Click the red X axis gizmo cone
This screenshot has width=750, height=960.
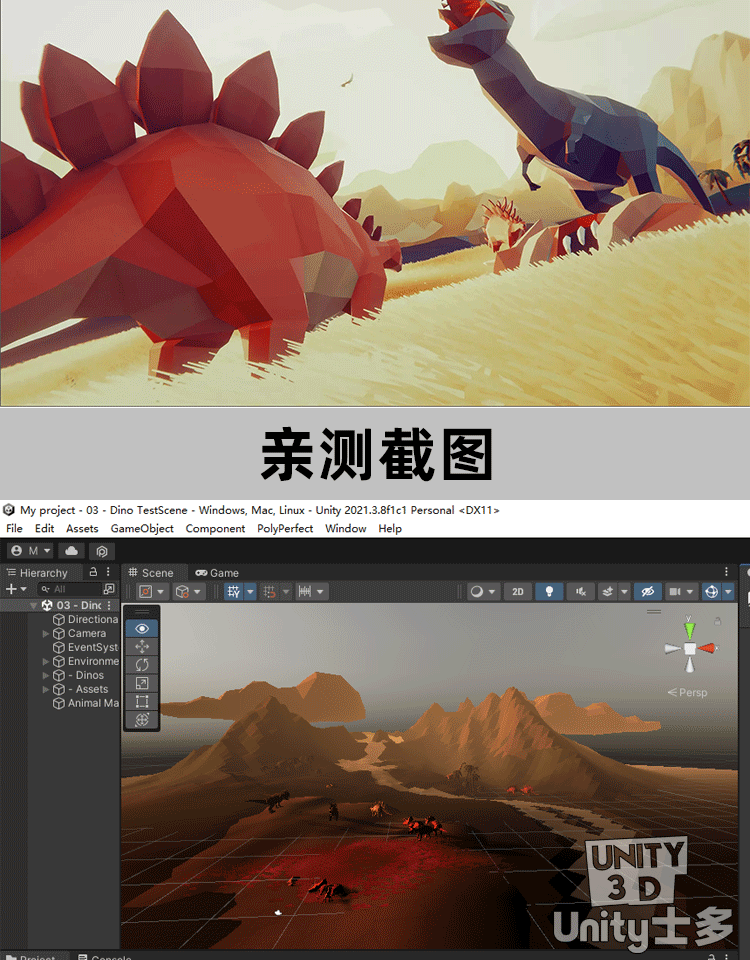coord(707,648)
